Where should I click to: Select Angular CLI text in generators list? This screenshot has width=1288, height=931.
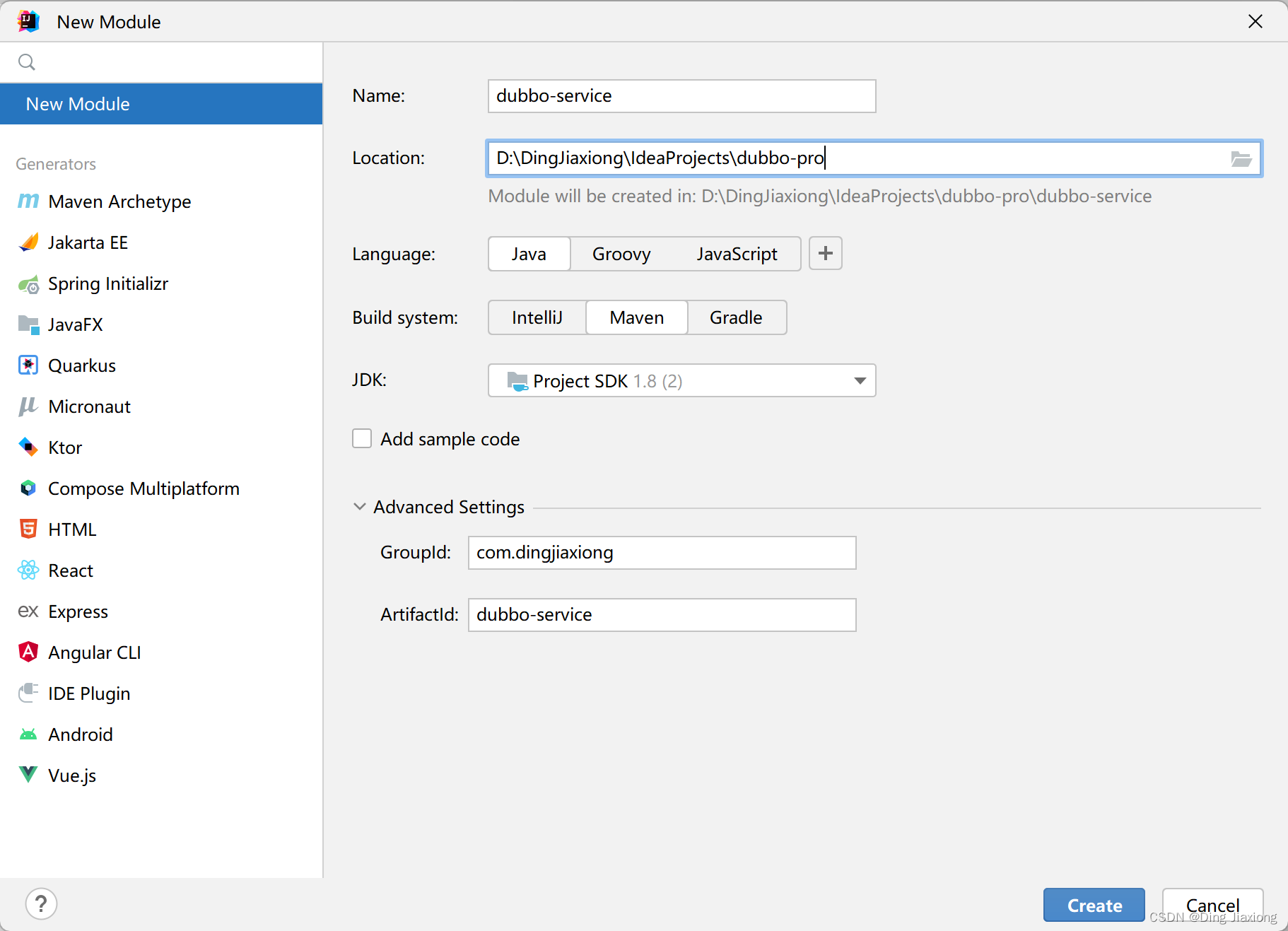point(95,652)
